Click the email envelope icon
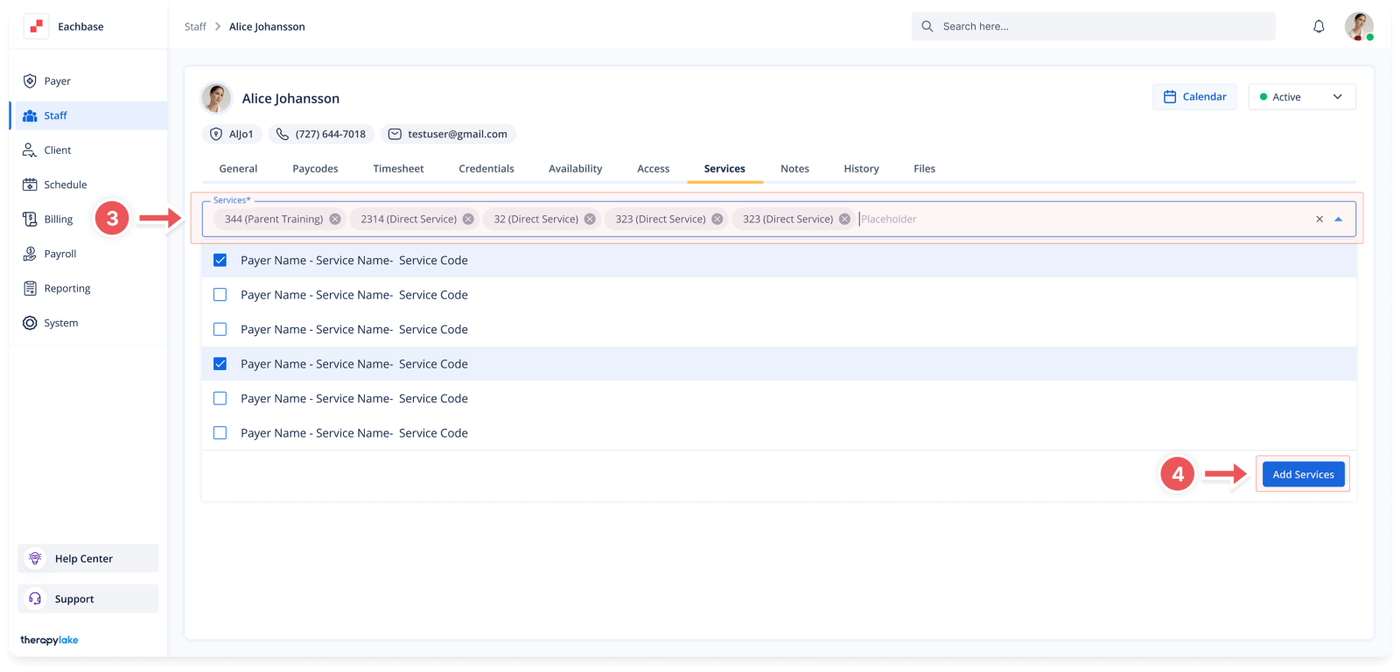 395,134
